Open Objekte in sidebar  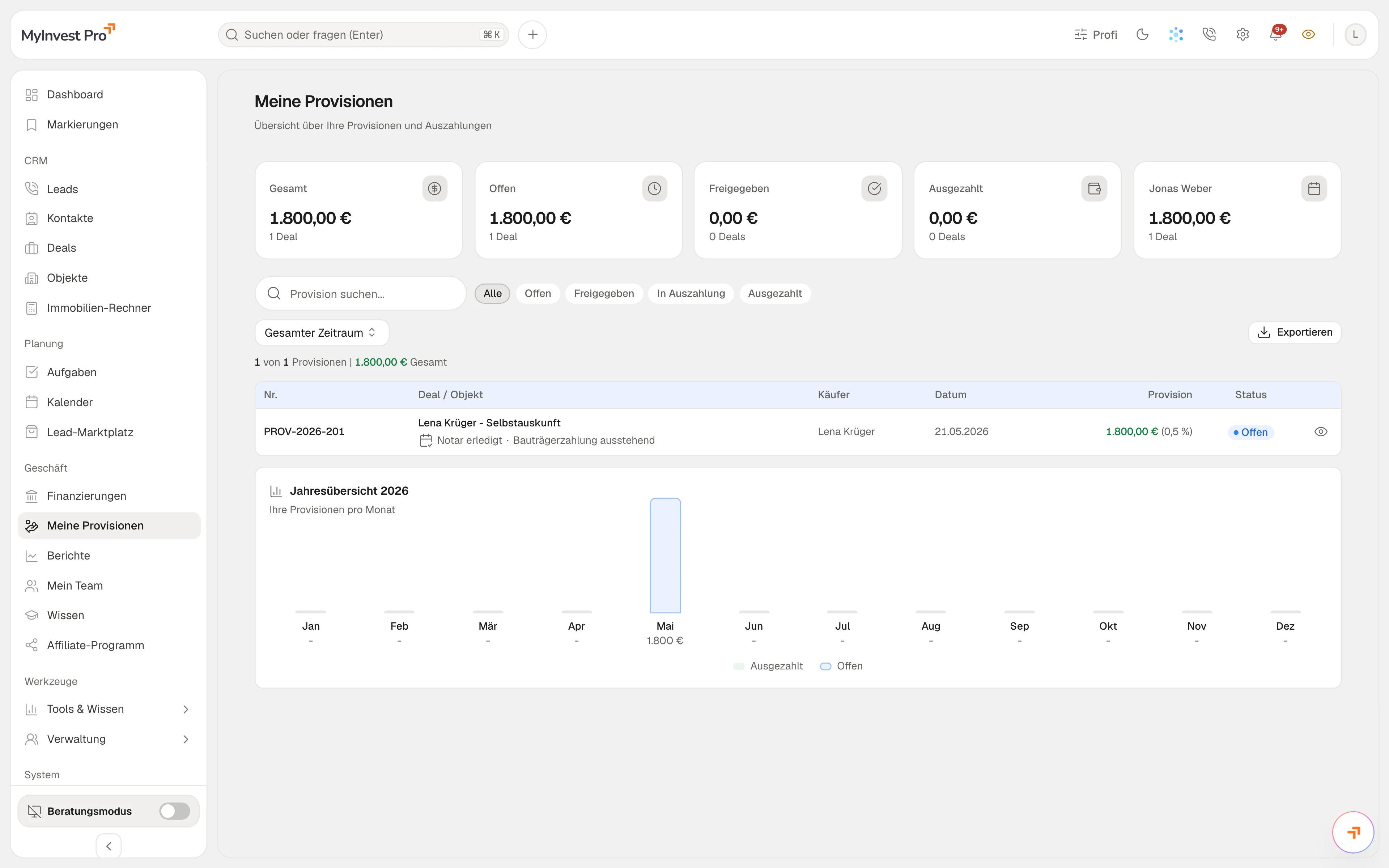coord(109,278)
